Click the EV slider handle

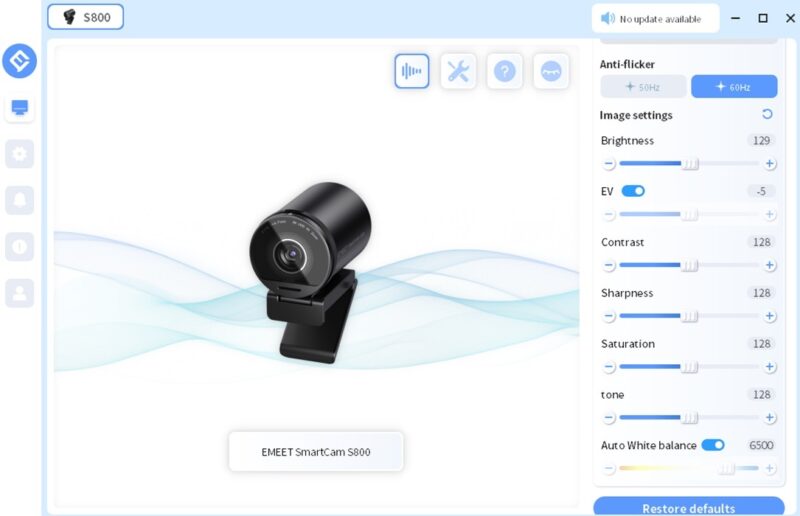pos(689,214)
